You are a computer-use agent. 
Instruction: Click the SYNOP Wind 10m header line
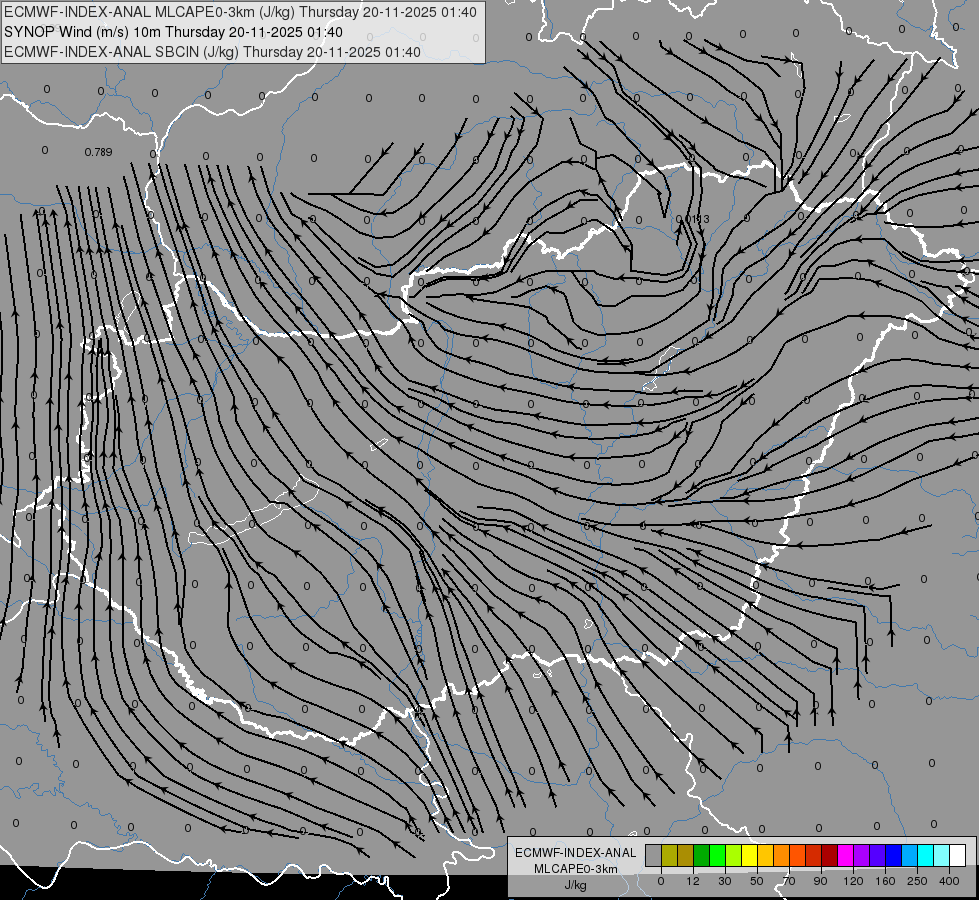(173, 32)
